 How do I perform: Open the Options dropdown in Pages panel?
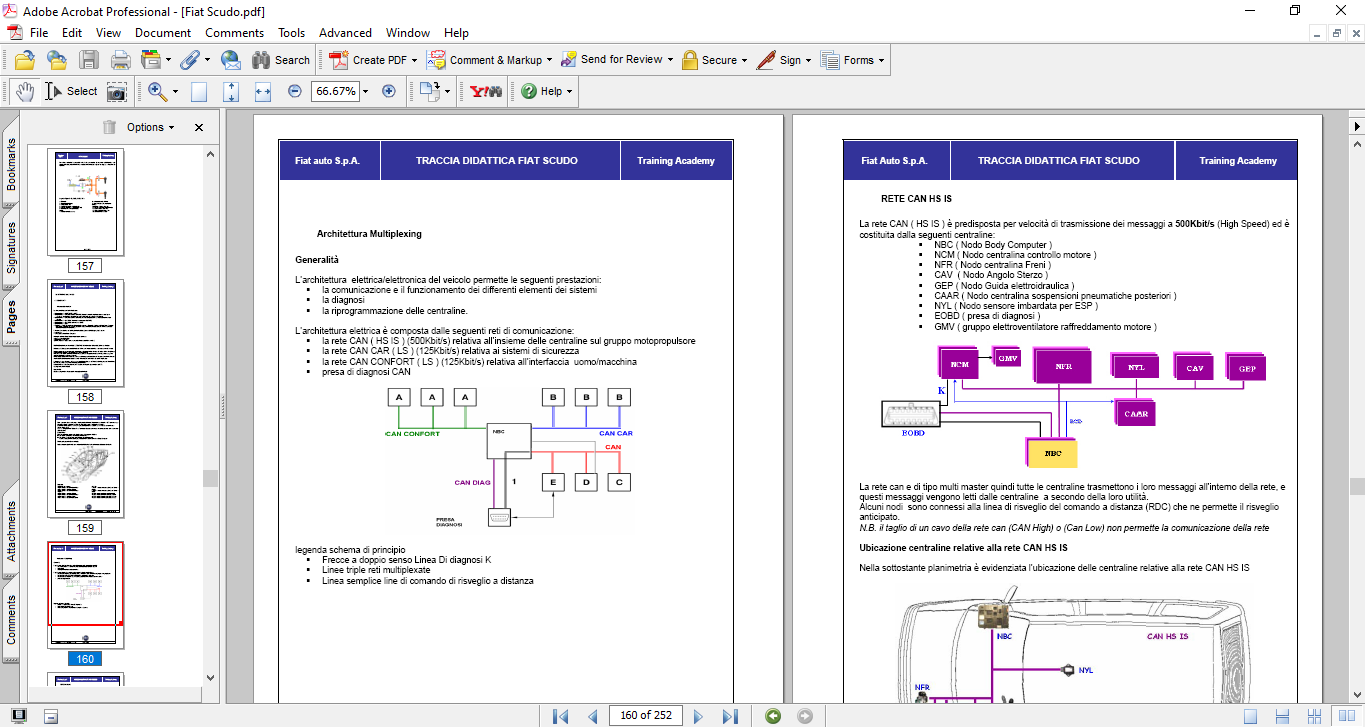click(150, 127)
